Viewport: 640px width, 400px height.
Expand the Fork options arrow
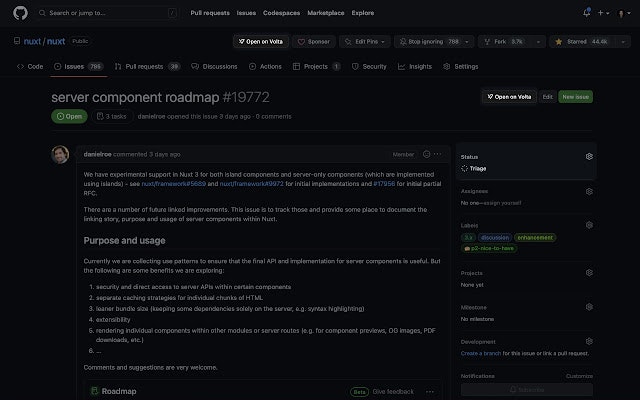538,42
